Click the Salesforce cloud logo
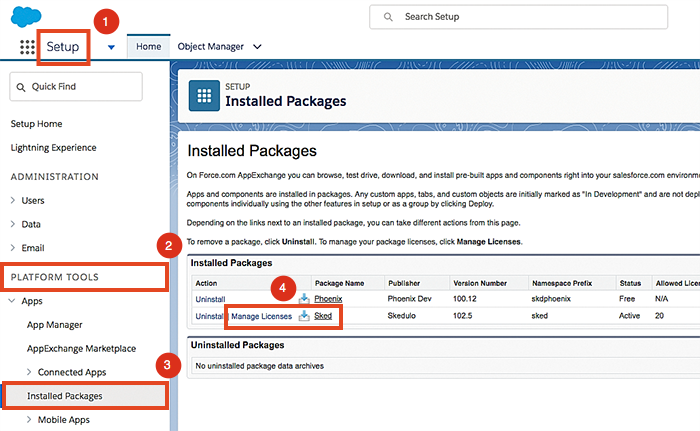Screen dimensions: 700x431 click(x=26, y=17)
